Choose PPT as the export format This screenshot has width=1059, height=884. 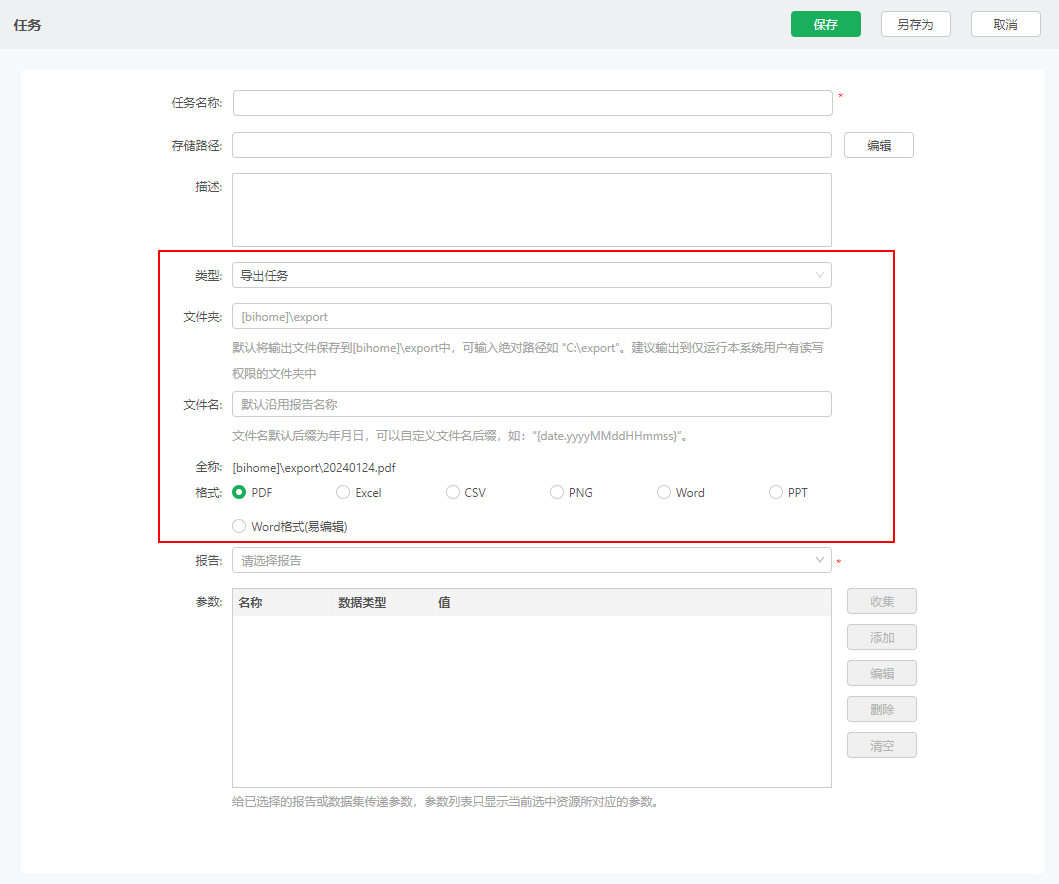point(776,492)
